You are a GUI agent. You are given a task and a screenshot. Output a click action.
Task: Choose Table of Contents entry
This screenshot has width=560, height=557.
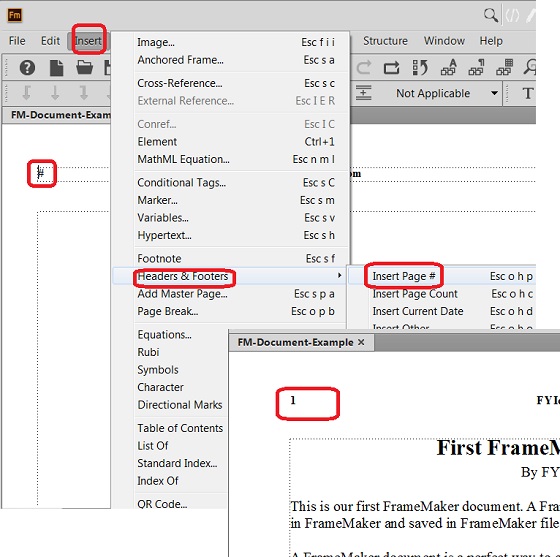[x=180, y=428]
